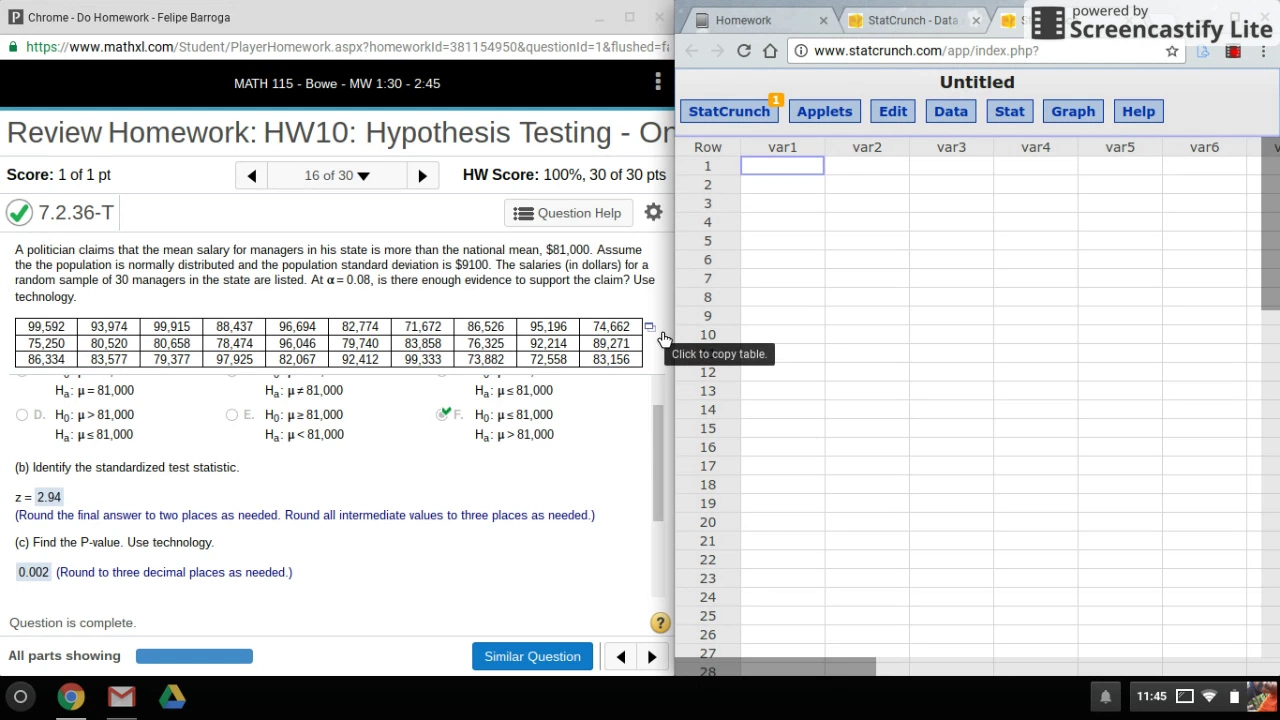The height and width of the screenshot is (720, 1280).
Task: Click the green checkmark next to 7.2.36-T
Action: pos(19,213)
